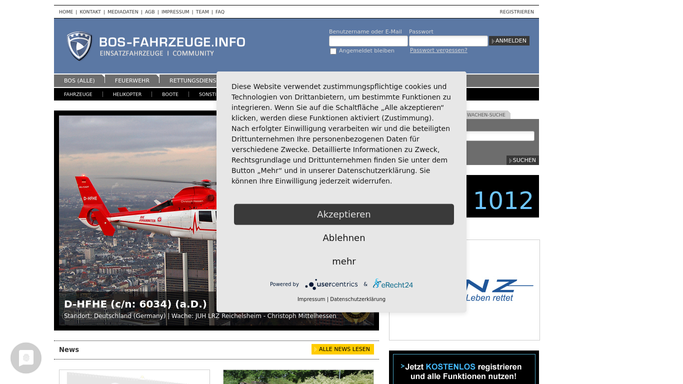Select the FEUERWEHR tab
The width and height of the screenshot is (683, 384).
(132, 81)
